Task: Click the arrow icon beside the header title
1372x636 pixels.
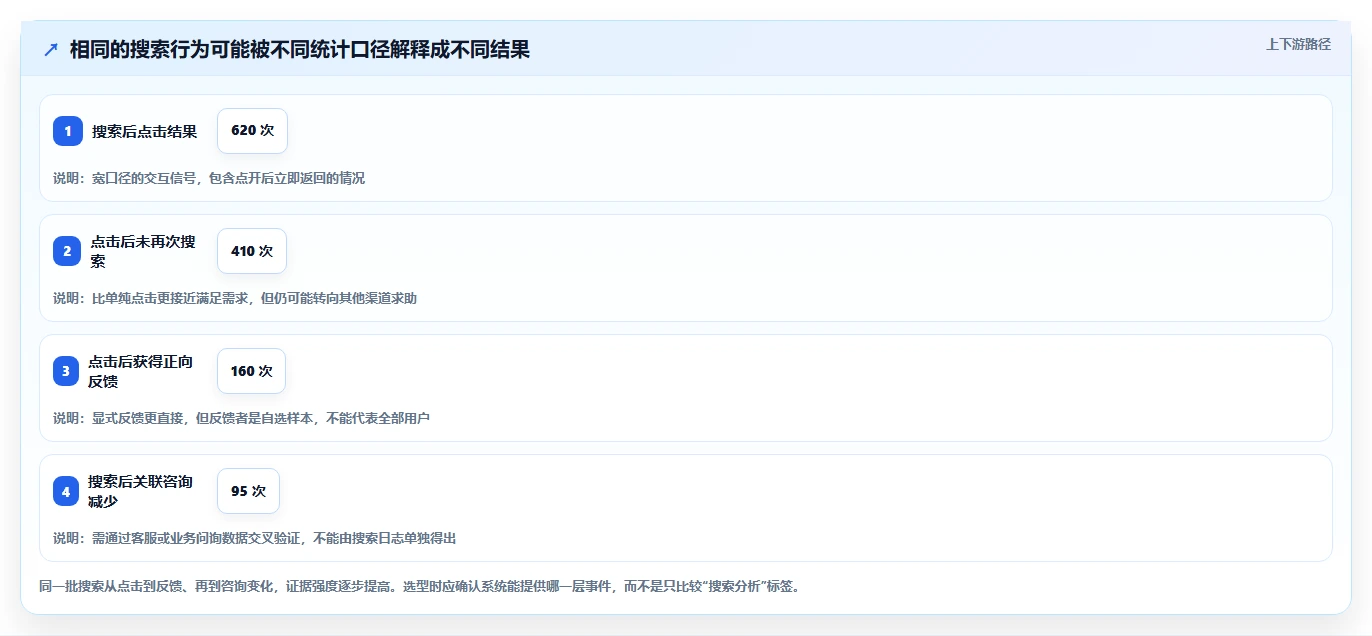Action: click(51, 50)
